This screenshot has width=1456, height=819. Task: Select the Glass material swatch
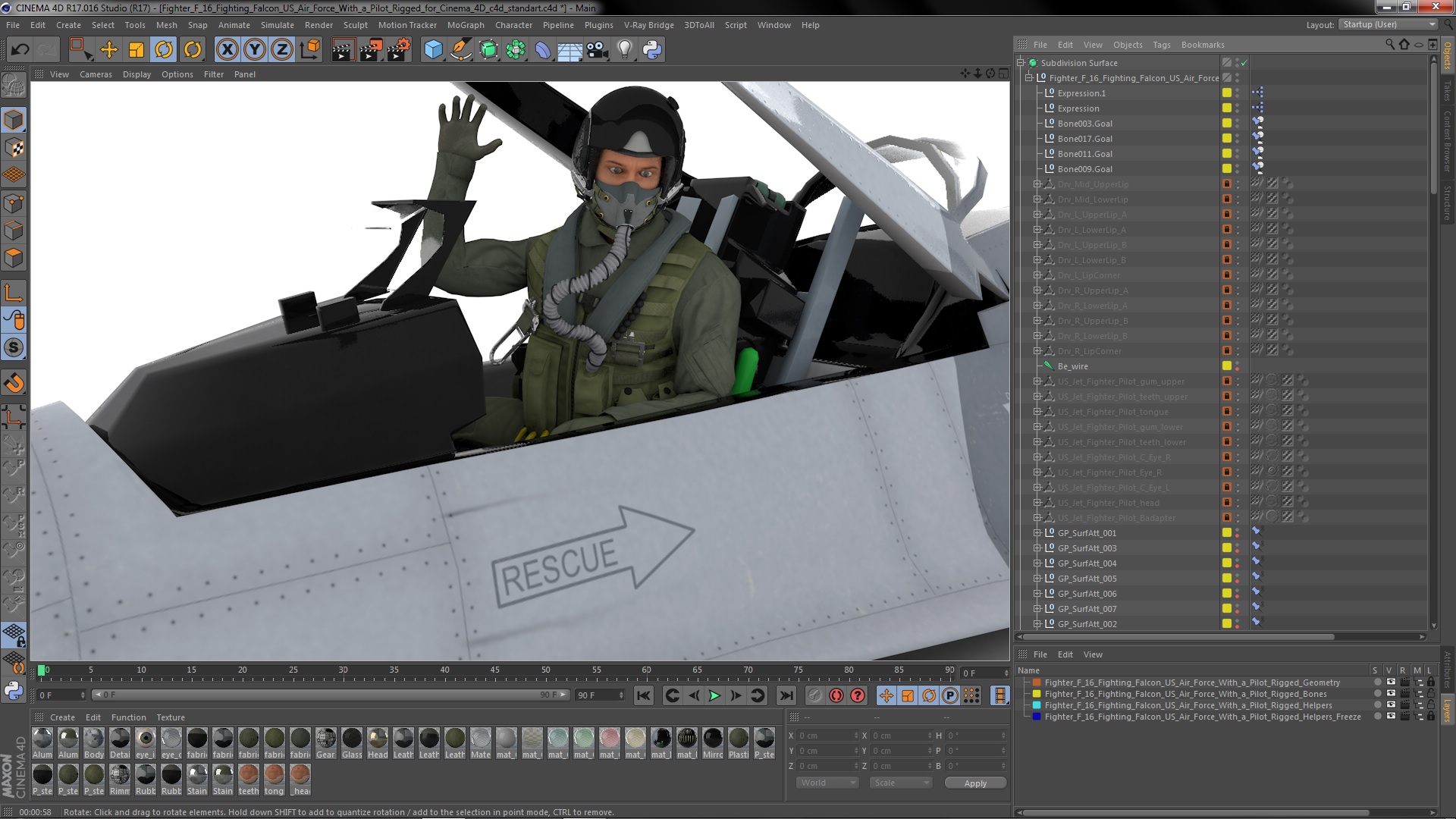[352, 743]
